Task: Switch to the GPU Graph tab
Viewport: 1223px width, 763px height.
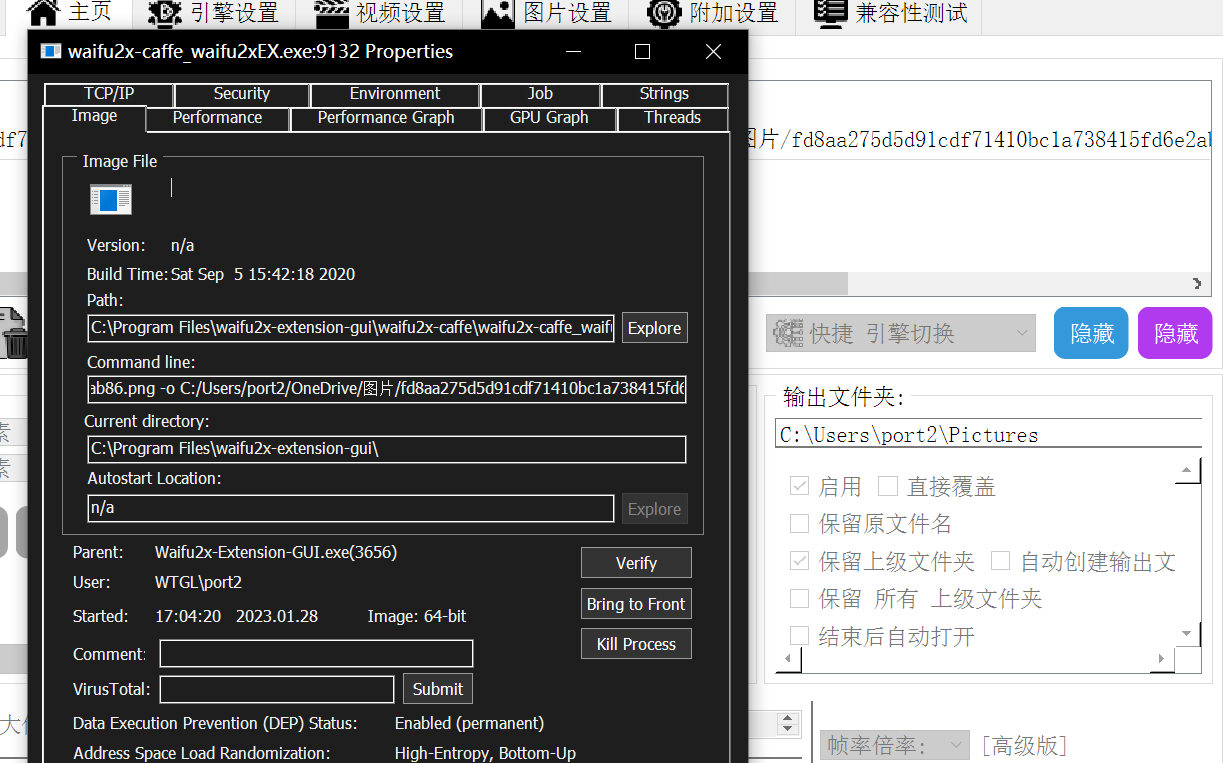Action: tap(549, 118)
